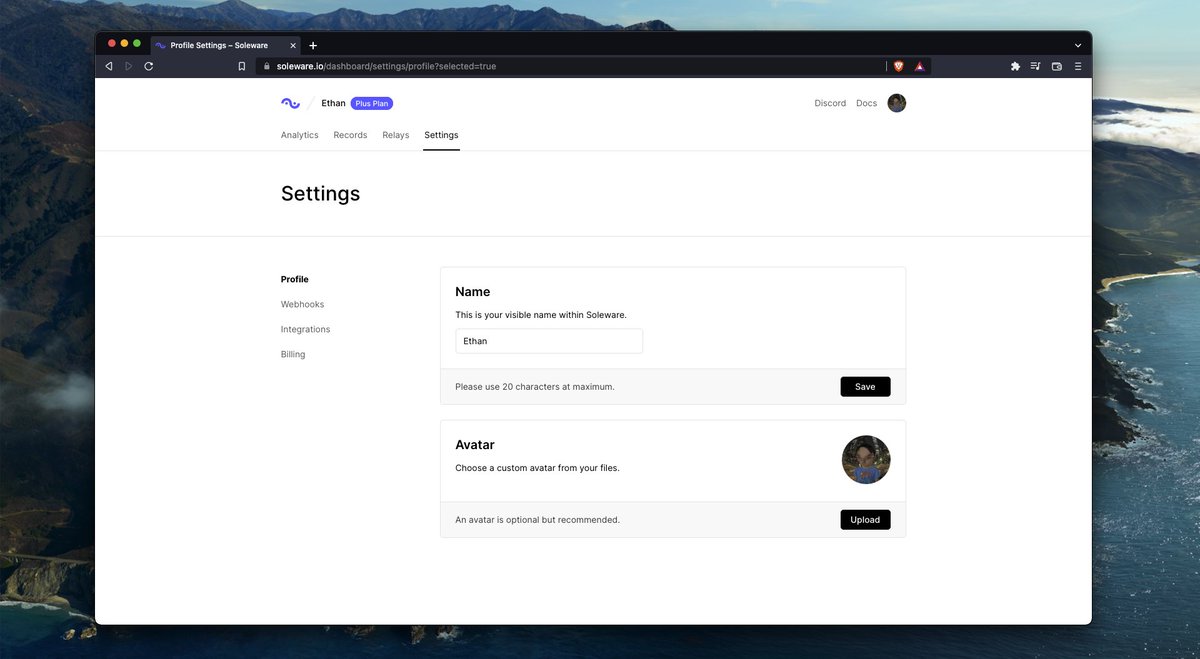Click the Settings page heading
This screenshot has height=659, width=1200.
[x=320, y=194]
